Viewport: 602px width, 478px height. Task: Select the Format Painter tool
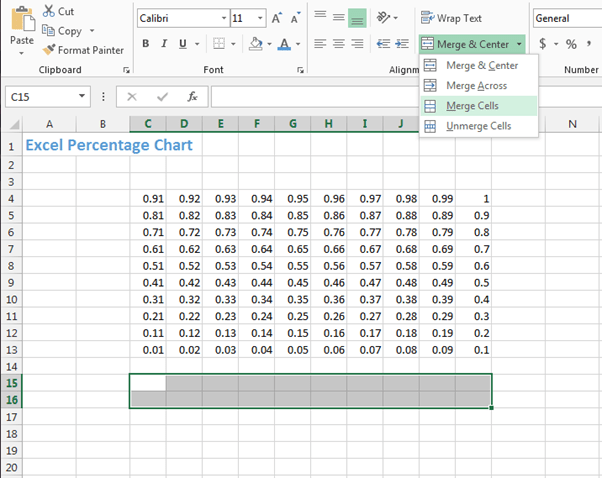click(49, 50)
